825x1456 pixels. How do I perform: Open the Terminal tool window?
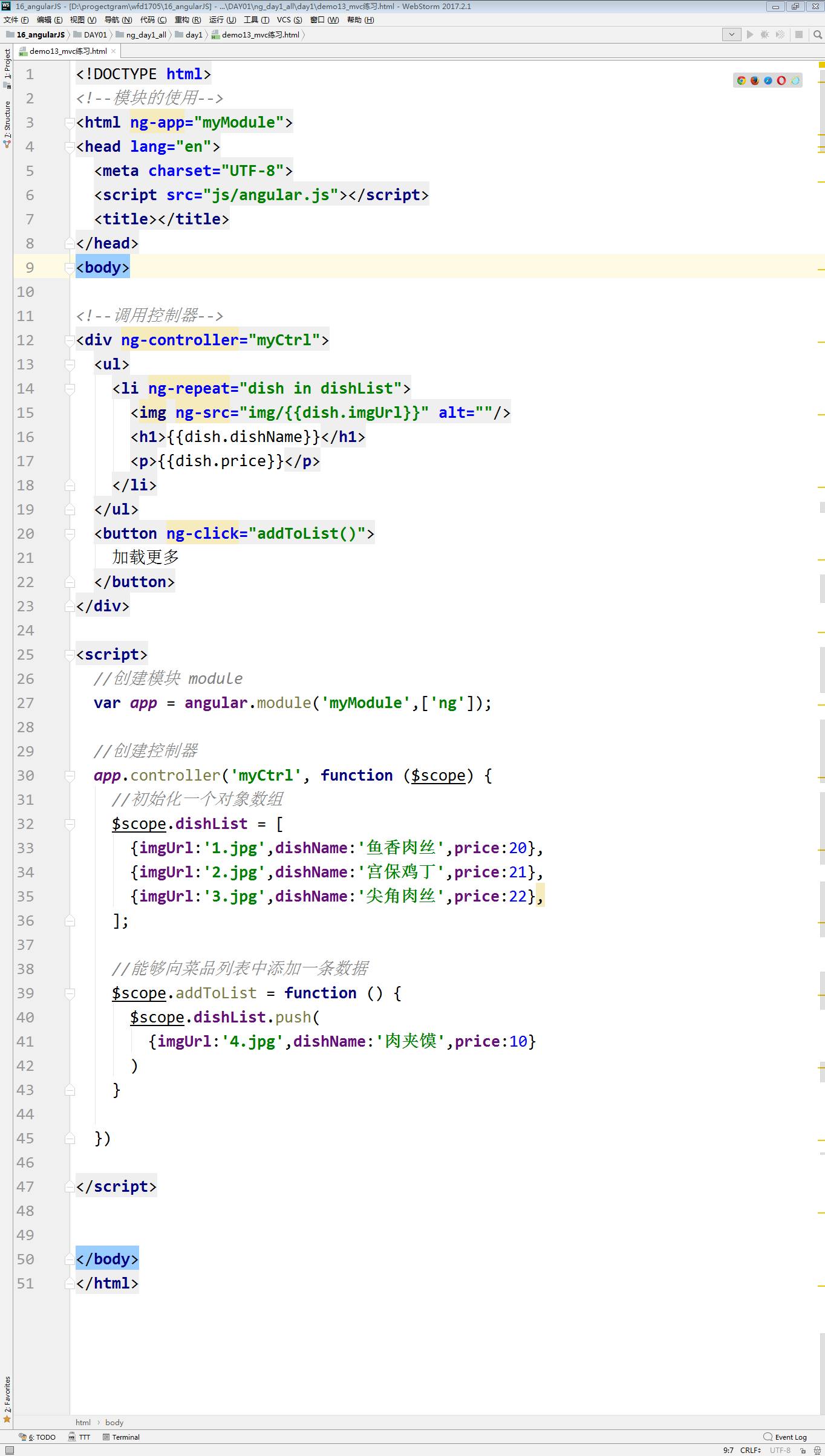121,1437
